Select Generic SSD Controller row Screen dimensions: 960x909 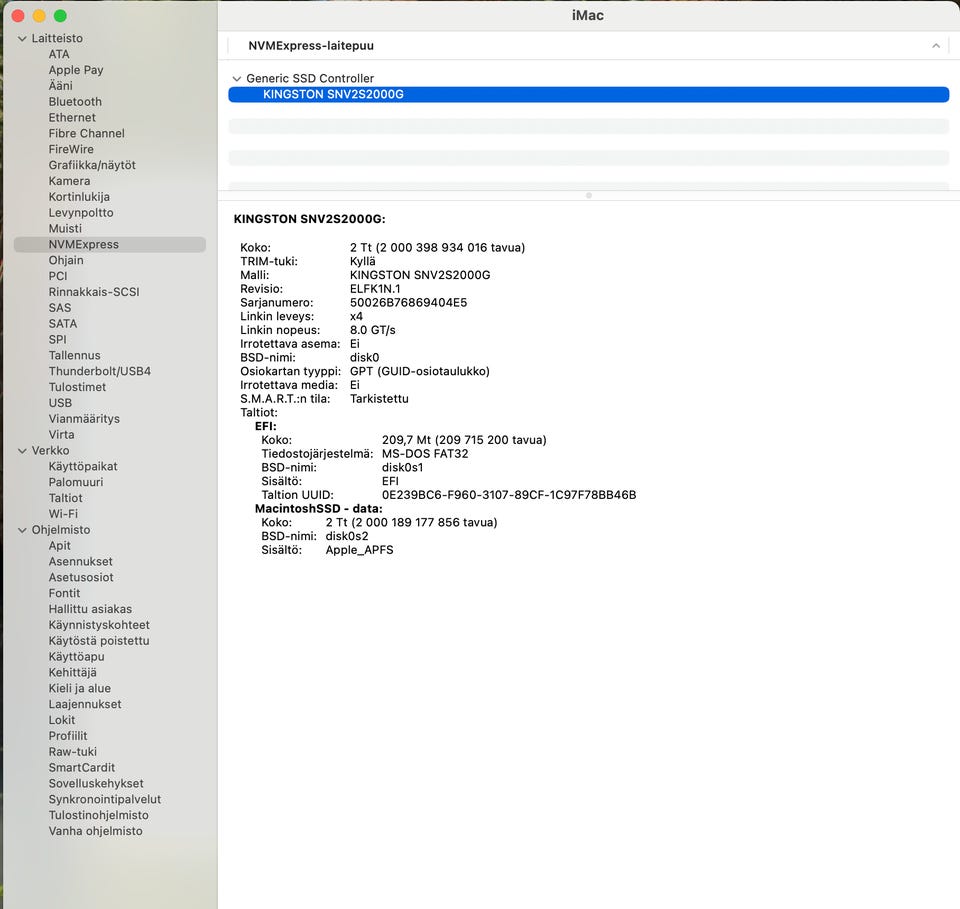click(x=588, y=78)
